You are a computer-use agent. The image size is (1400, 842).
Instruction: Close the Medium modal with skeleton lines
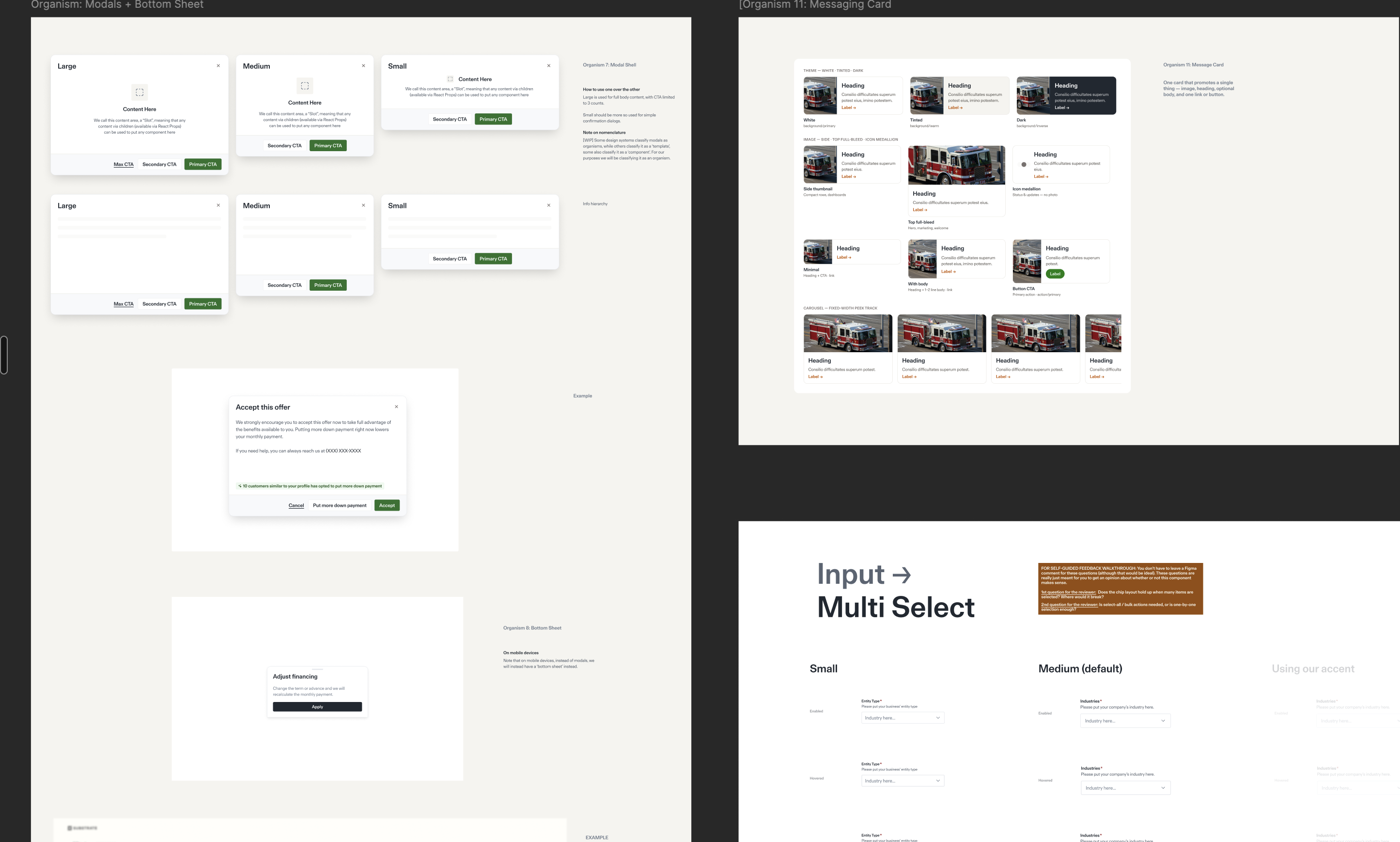(x=363, y=205)
